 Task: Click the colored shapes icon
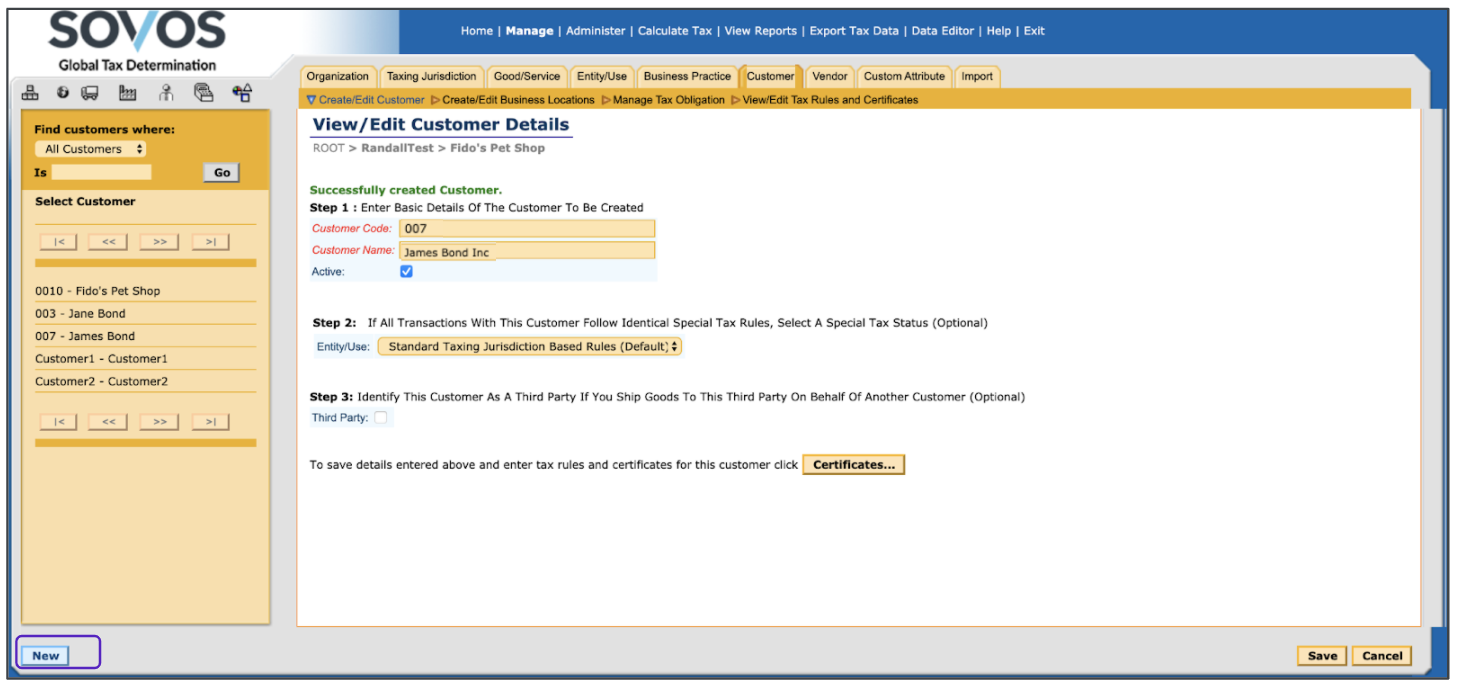tap(241, 93)
